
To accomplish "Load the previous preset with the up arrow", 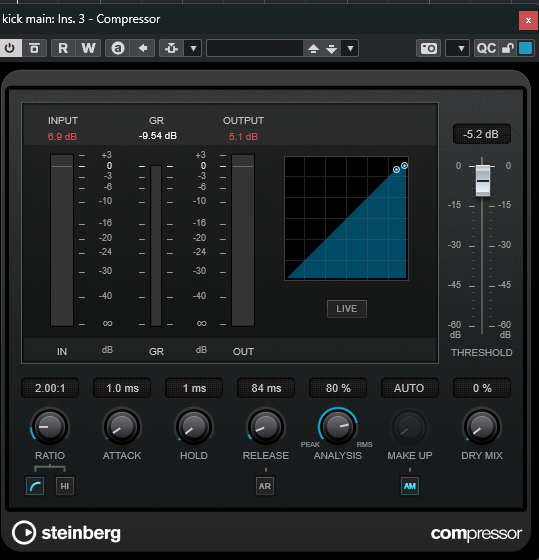I will (314, 49).
